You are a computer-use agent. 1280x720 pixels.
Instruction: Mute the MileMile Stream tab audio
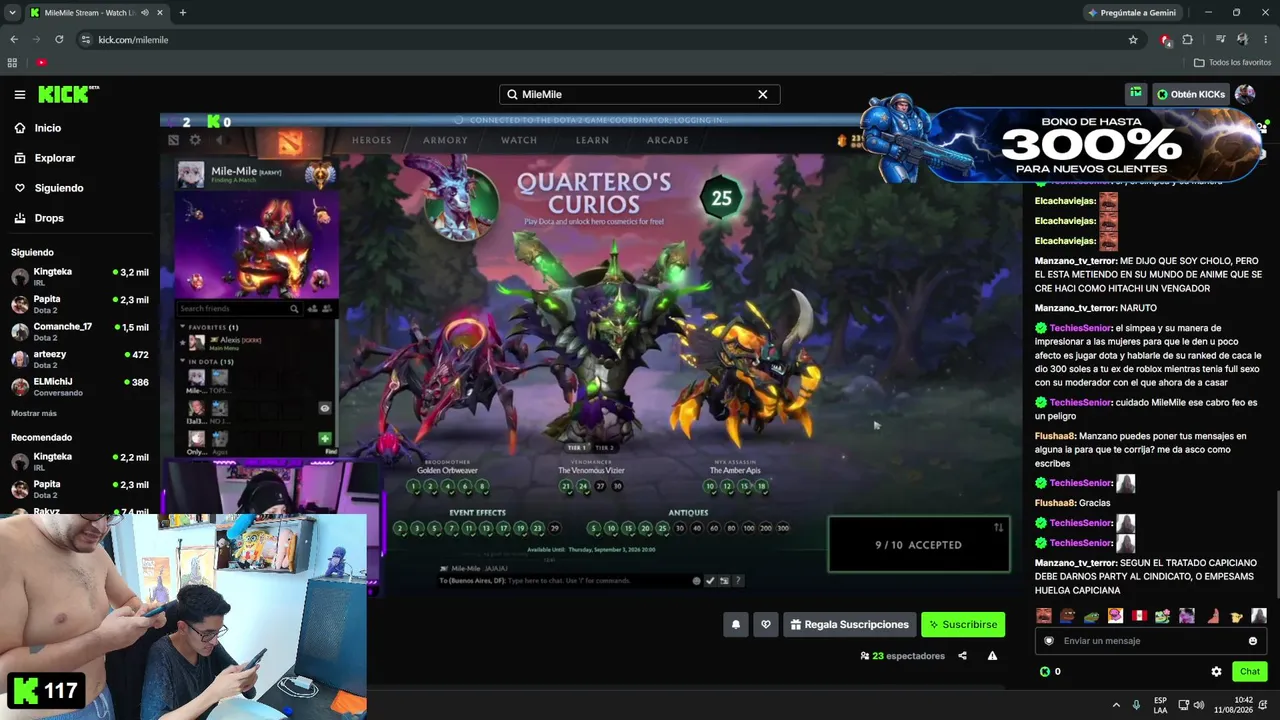tap(145, 13)
